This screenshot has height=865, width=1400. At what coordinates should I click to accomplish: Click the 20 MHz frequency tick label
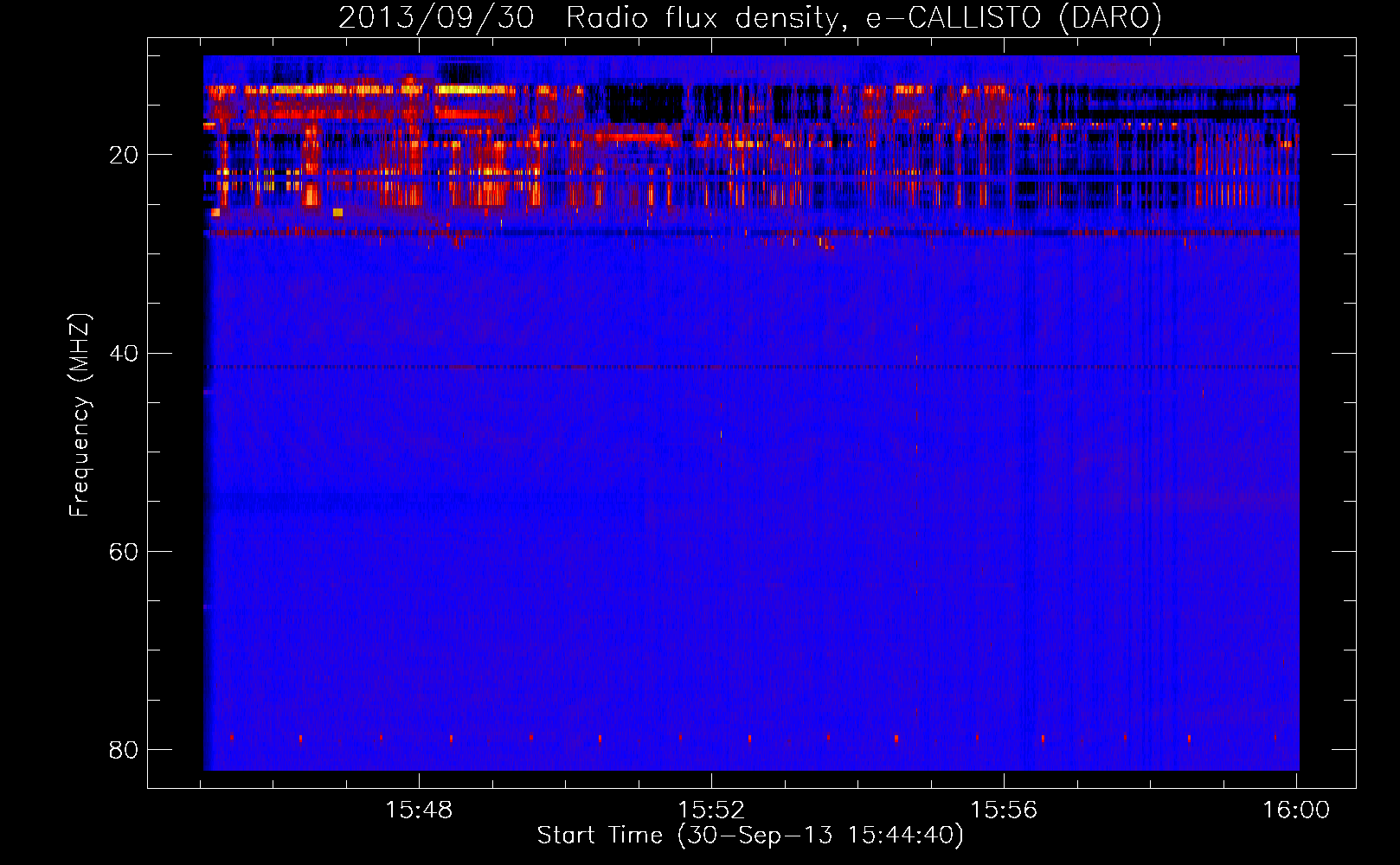124,155
